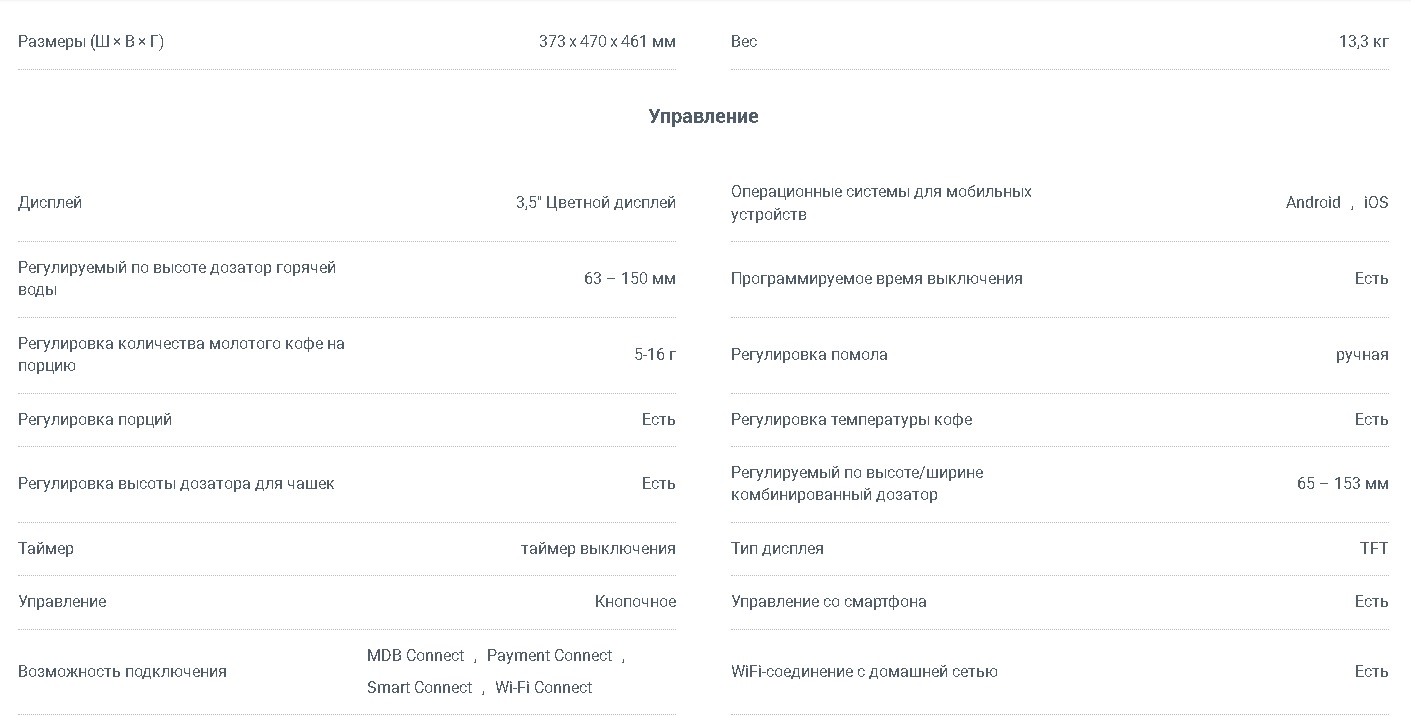
Task: Click the 'Регулировка помола' label
Action: (809, 355)
